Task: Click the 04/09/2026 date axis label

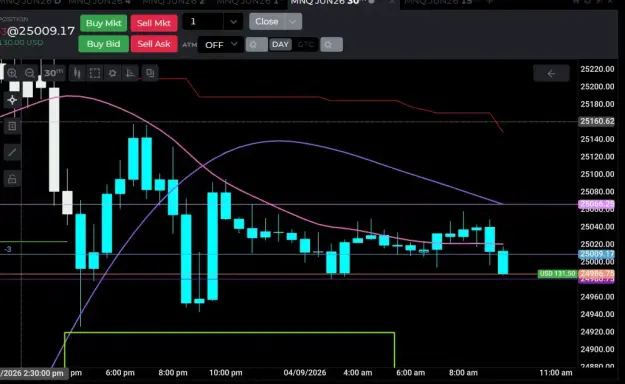Action: [x=305, y=373]
